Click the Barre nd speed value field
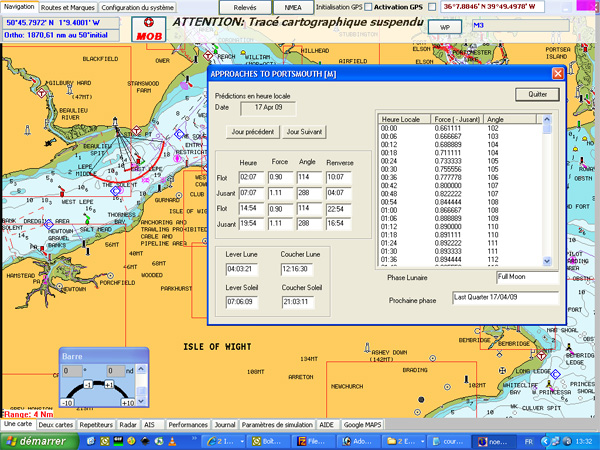 (116, 371)
